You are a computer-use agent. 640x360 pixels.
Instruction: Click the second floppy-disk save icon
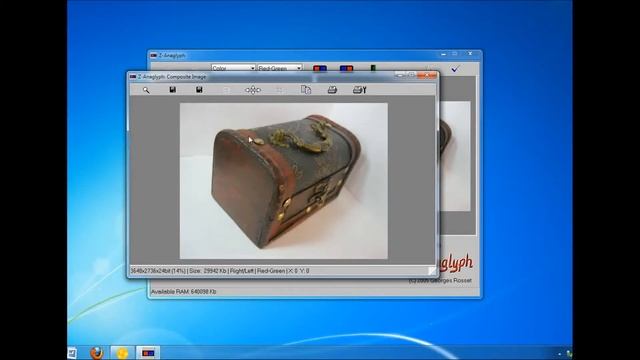point(199,89)
